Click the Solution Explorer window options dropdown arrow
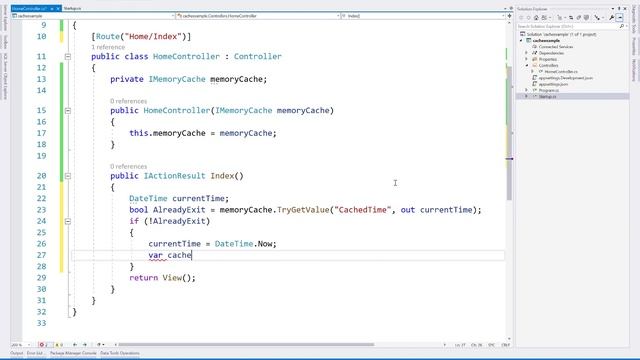This screenshot has width=640, height=360. 613,9
